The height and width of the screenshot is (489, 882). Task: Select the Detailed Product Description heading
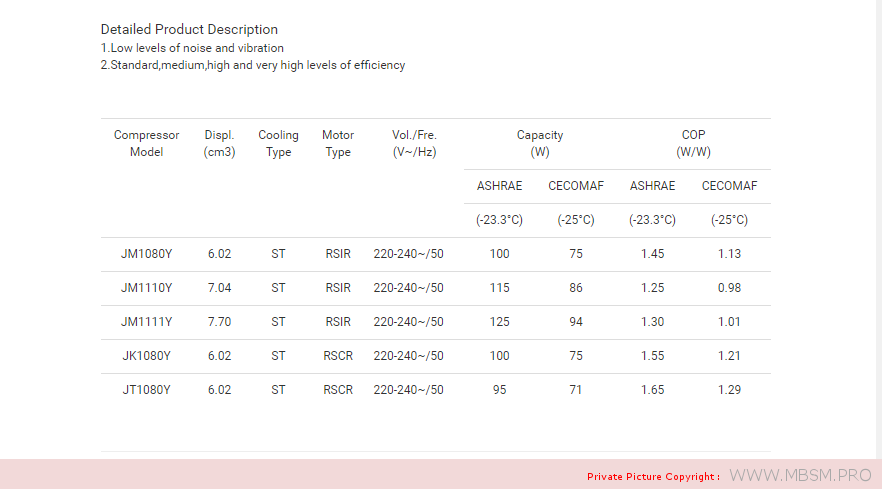(189, 29)
